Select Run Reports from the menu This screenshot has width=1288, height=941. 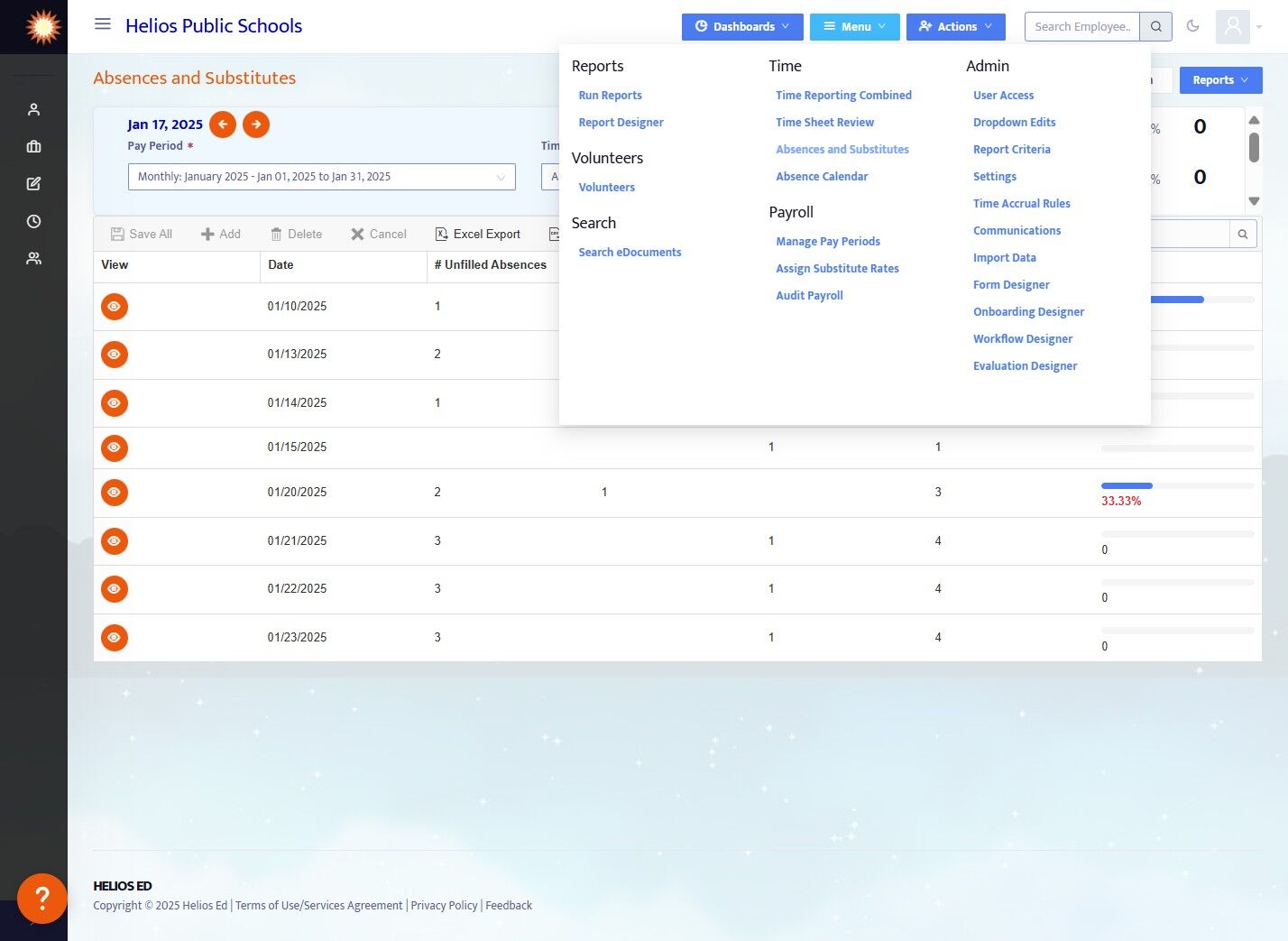(x=611, y=96)
